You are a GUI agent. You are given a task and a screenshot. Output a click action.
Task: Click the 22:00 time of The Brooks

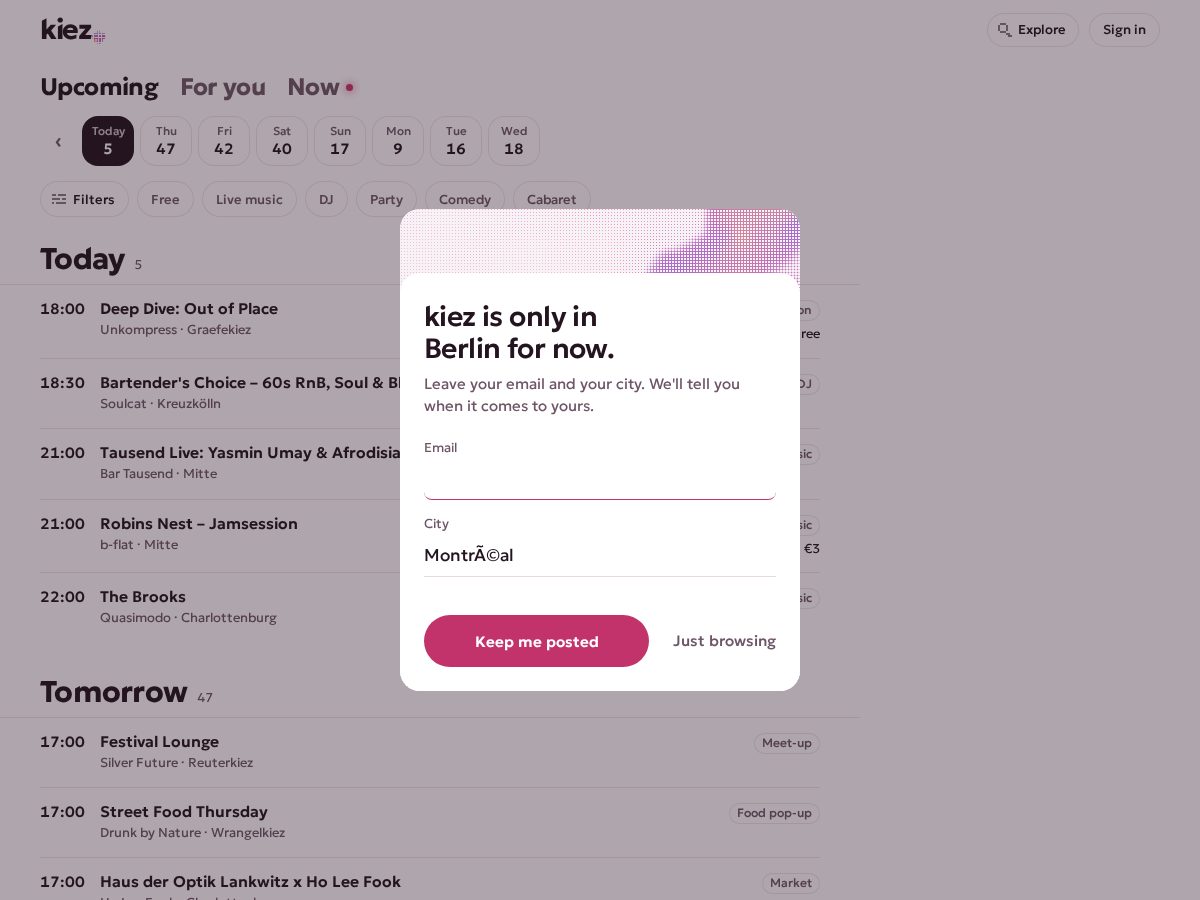click(x=62, y=597)
